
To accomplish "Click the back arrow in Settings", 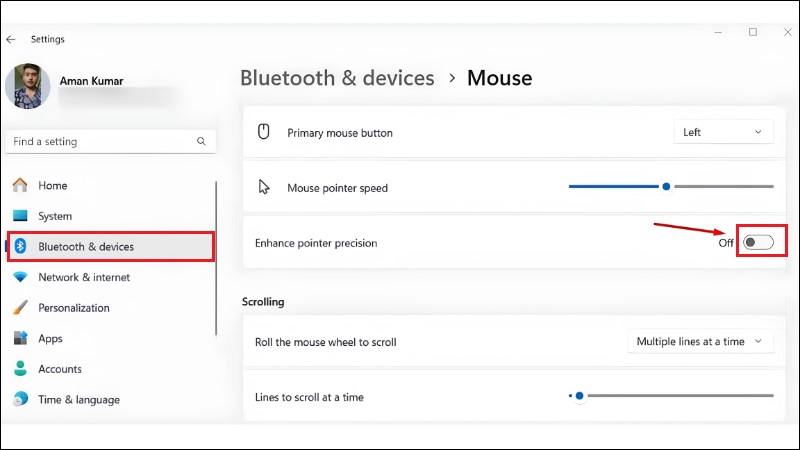I will [11, 39].
